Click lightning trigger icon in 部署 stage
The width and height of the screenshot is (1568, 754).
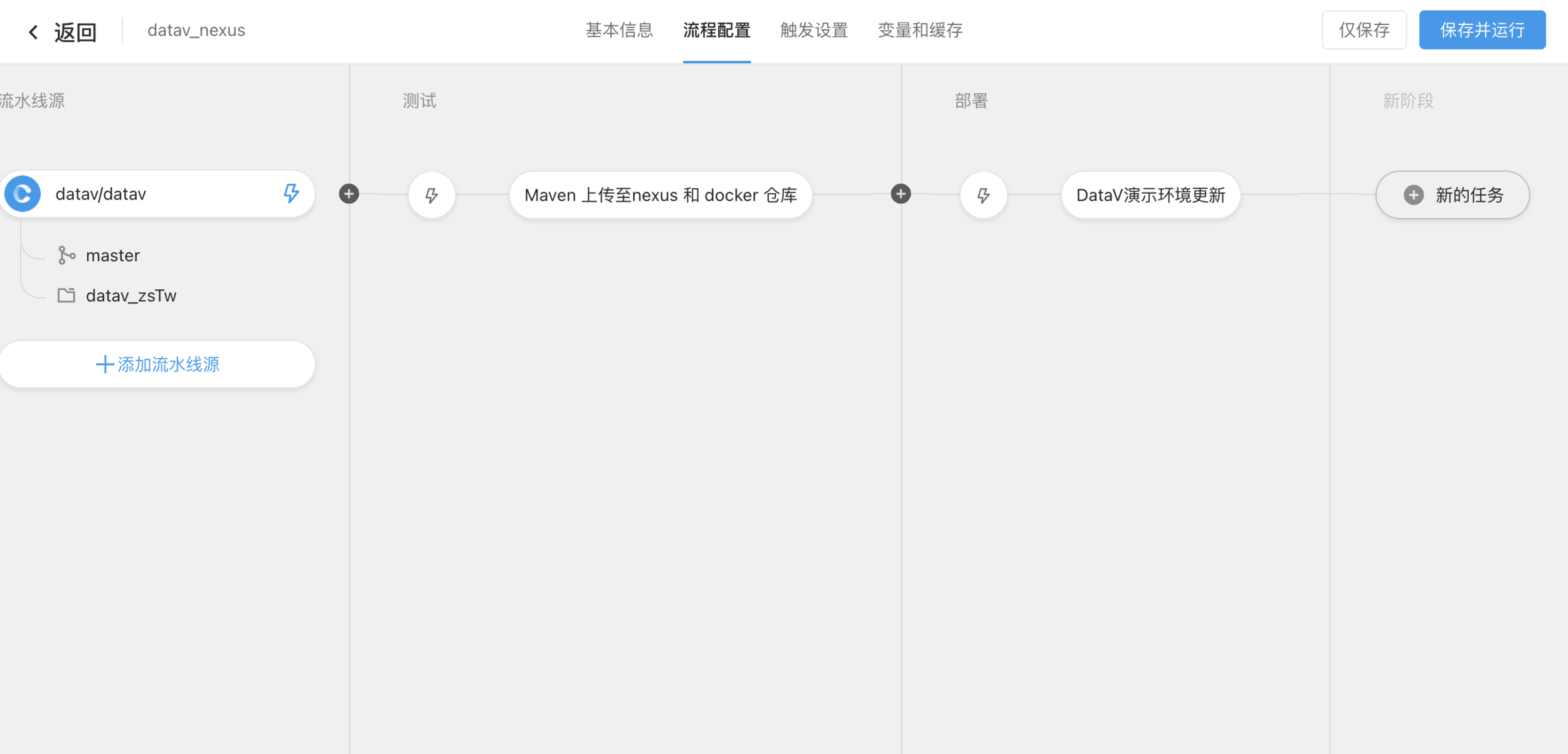pyautogui.click(x=983, y=195)
